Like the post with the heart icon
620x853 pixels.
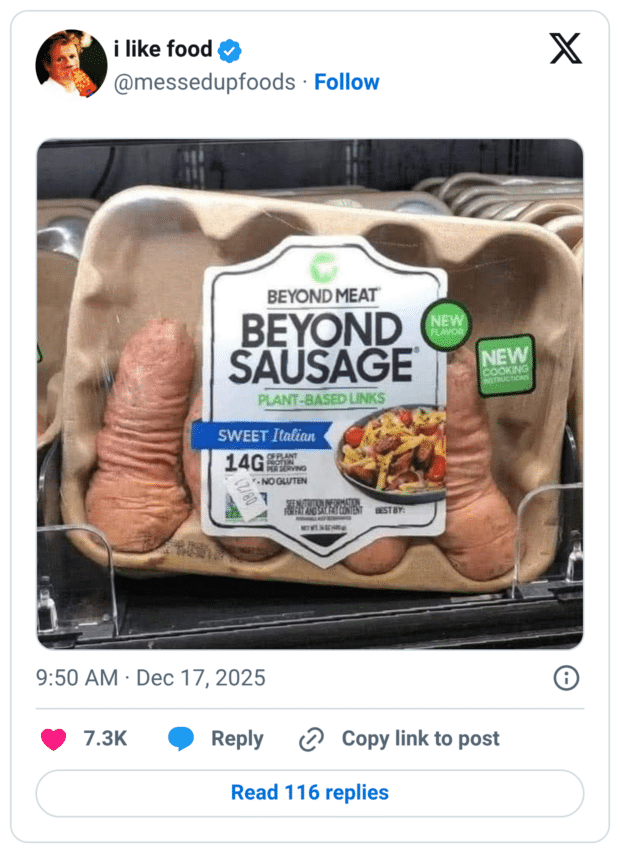pos(53,739)
